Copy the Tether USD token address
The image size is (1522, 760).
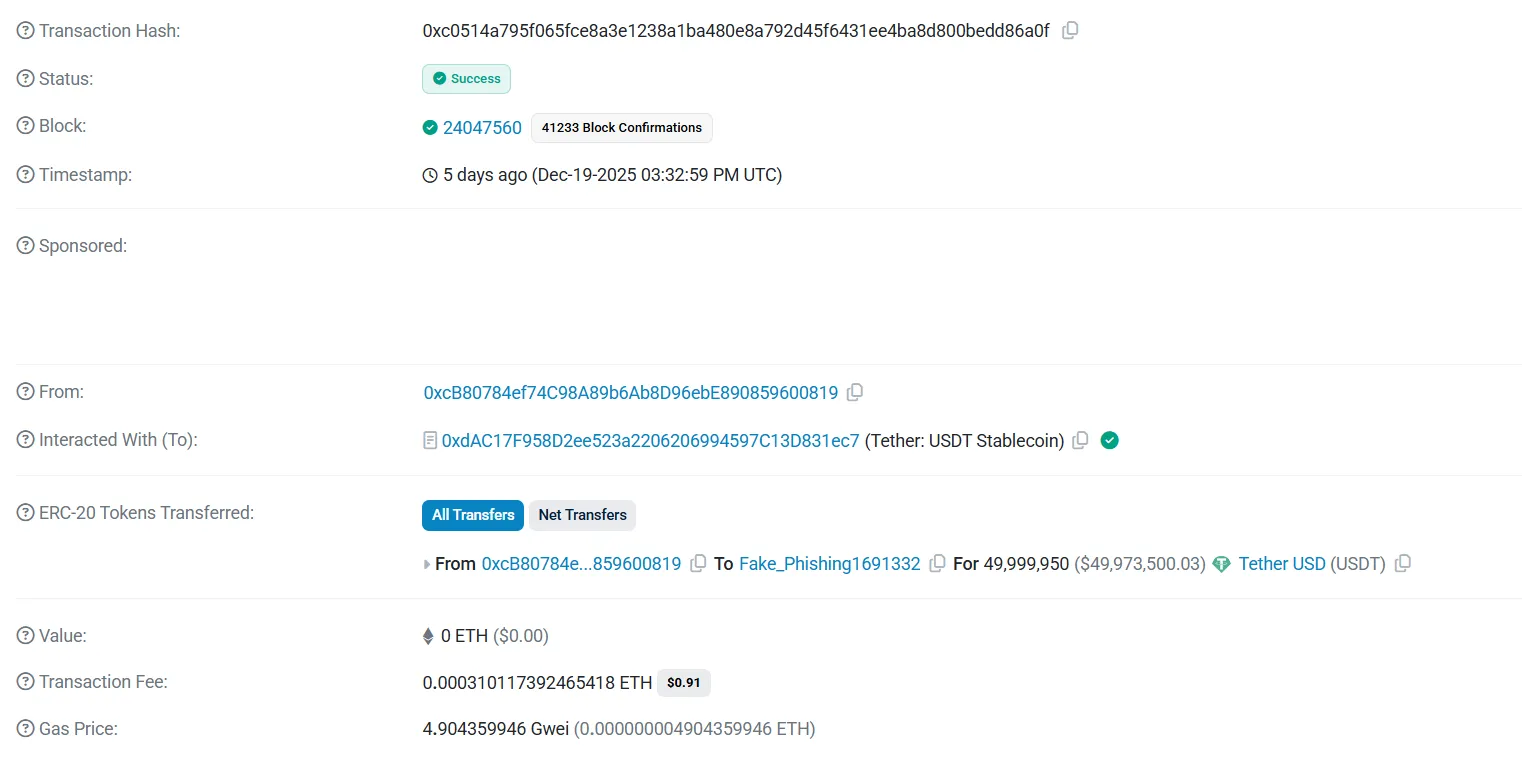click(x=1403, y=563)
